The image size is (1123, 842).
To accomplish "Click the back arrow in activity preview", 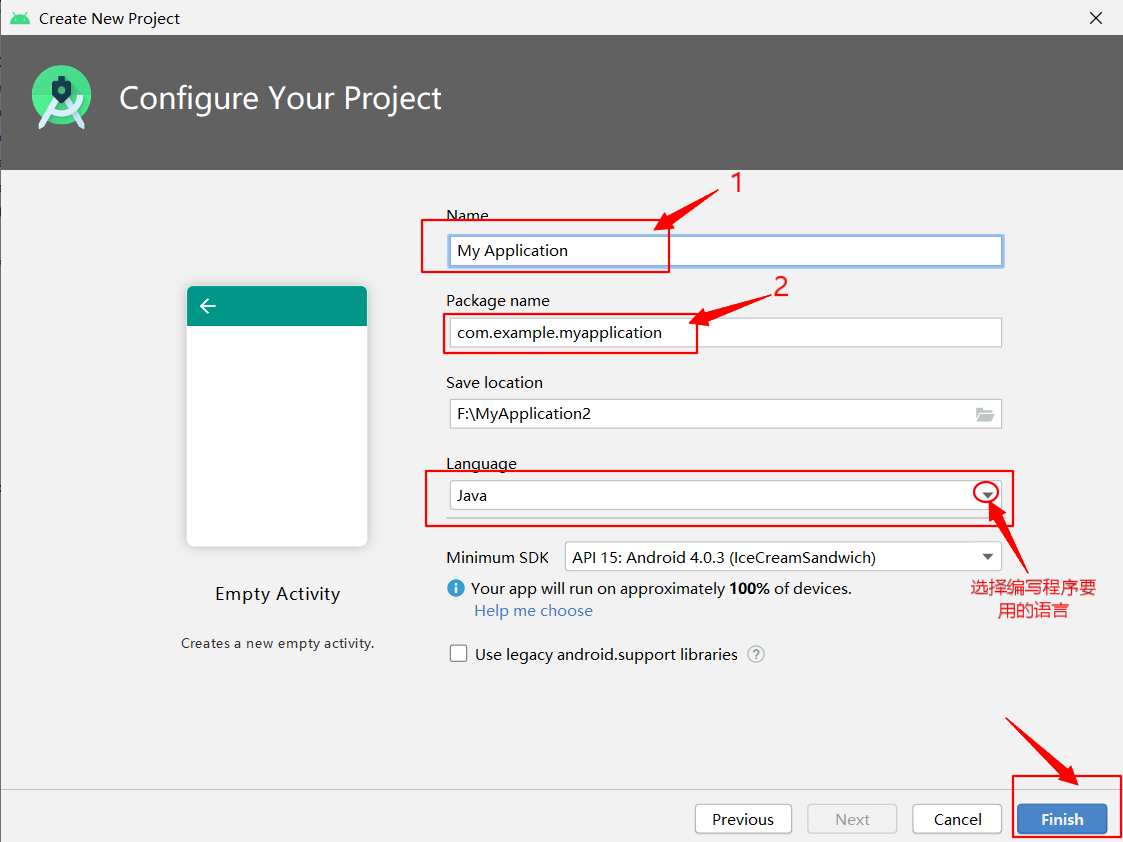I will tap(208, 306).
